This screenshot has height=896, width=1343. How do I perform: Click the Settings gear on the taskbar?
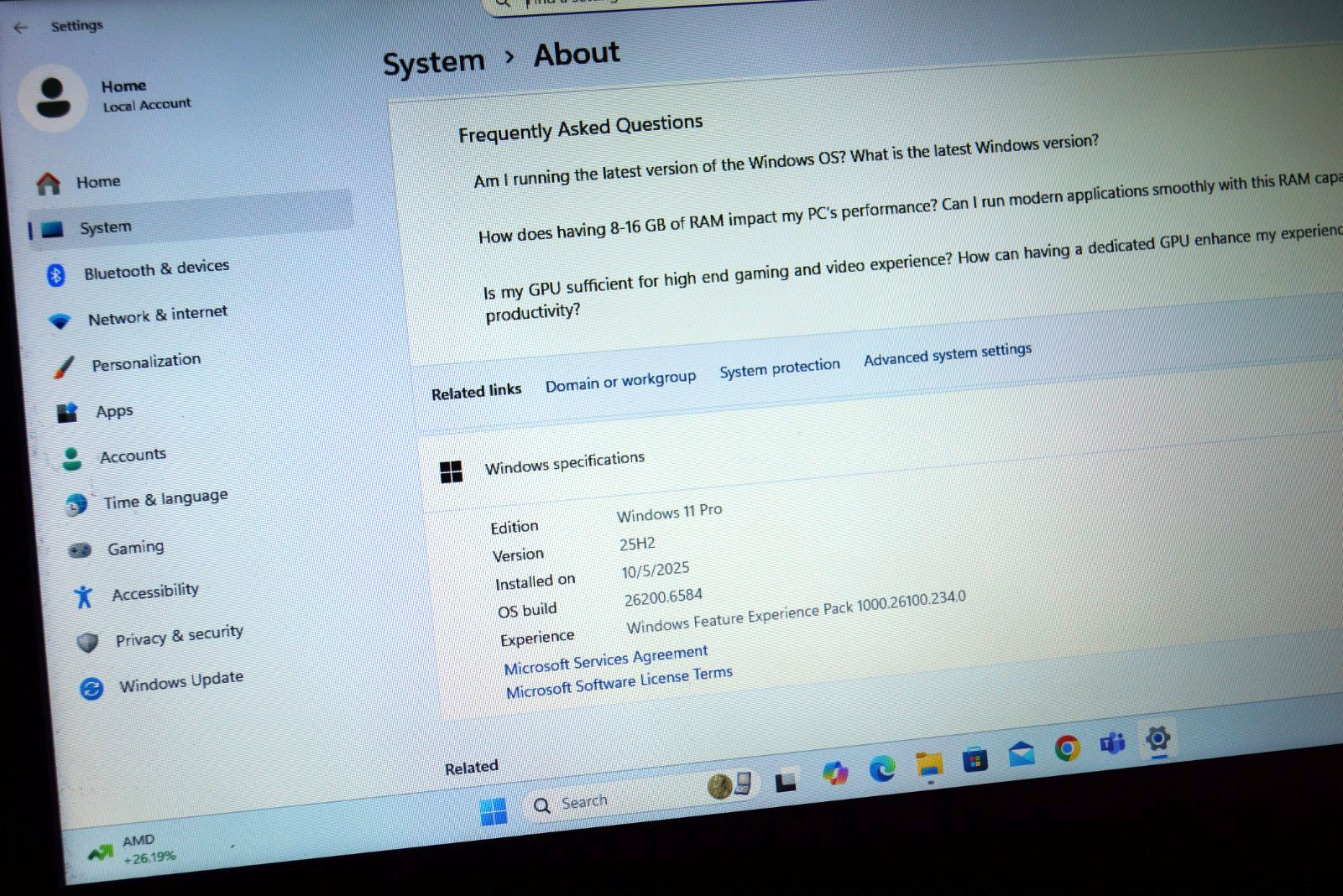click(1157, 739)
